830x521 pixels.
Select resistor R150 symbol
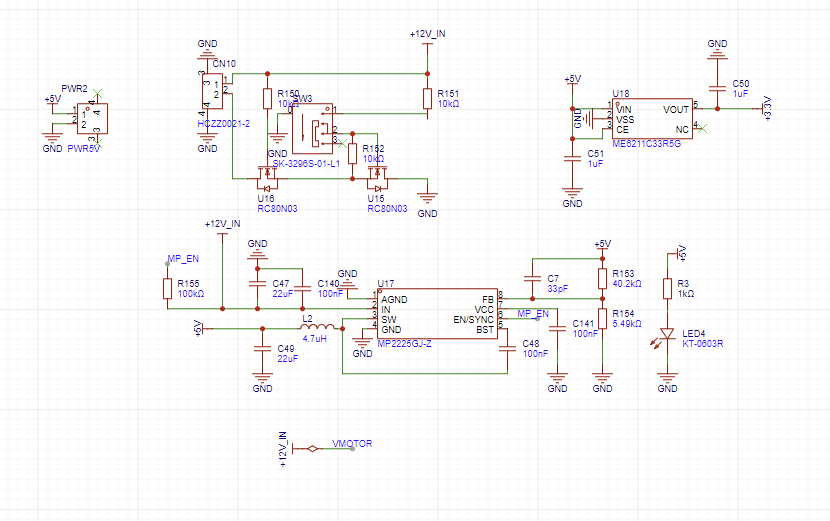pyautogui.click(x=268, y=98)
